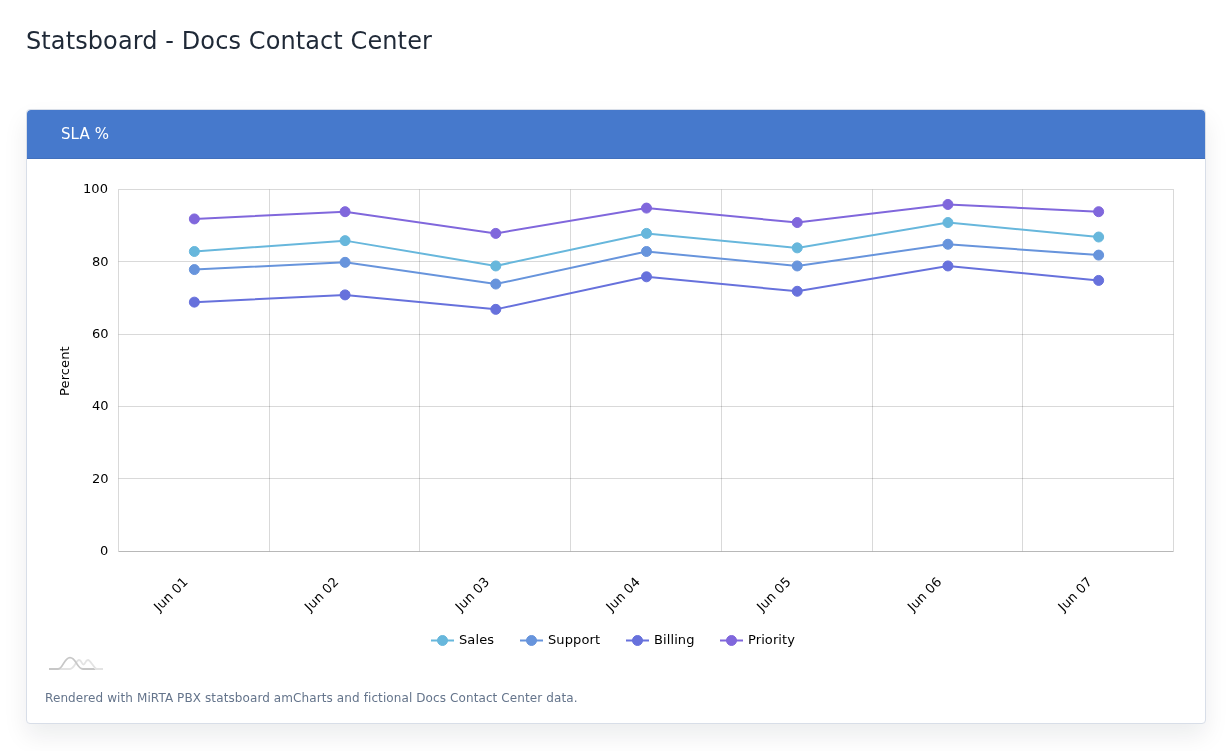
Task: Select Sales data point on Jun 04
Action: tap(646, 234)
